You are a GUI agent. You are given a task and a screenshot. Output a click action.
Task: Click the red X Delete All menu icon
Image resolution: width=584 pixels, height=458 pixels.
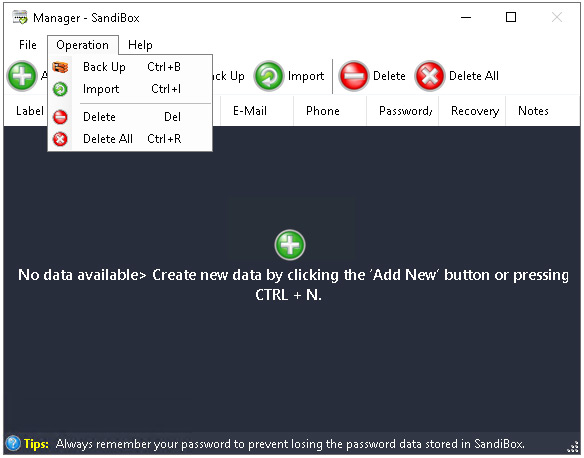tap(60, 139)
